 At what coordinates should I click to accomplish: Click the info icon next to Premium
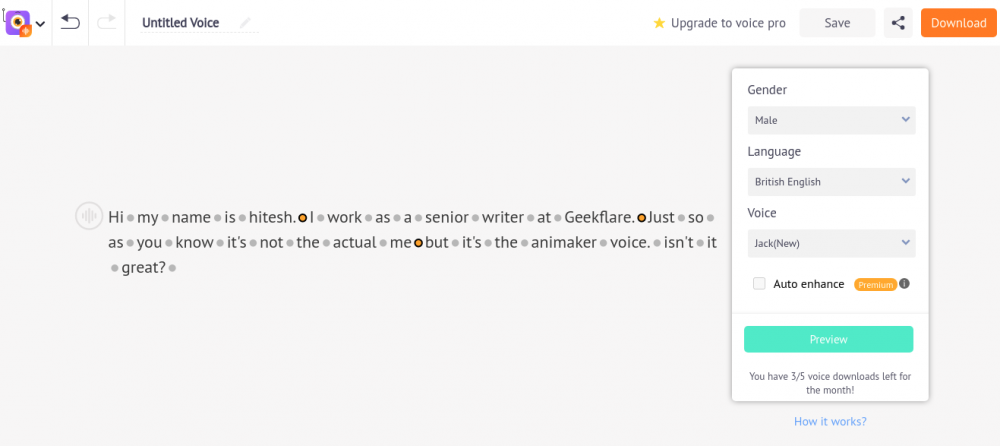[905, 284]
